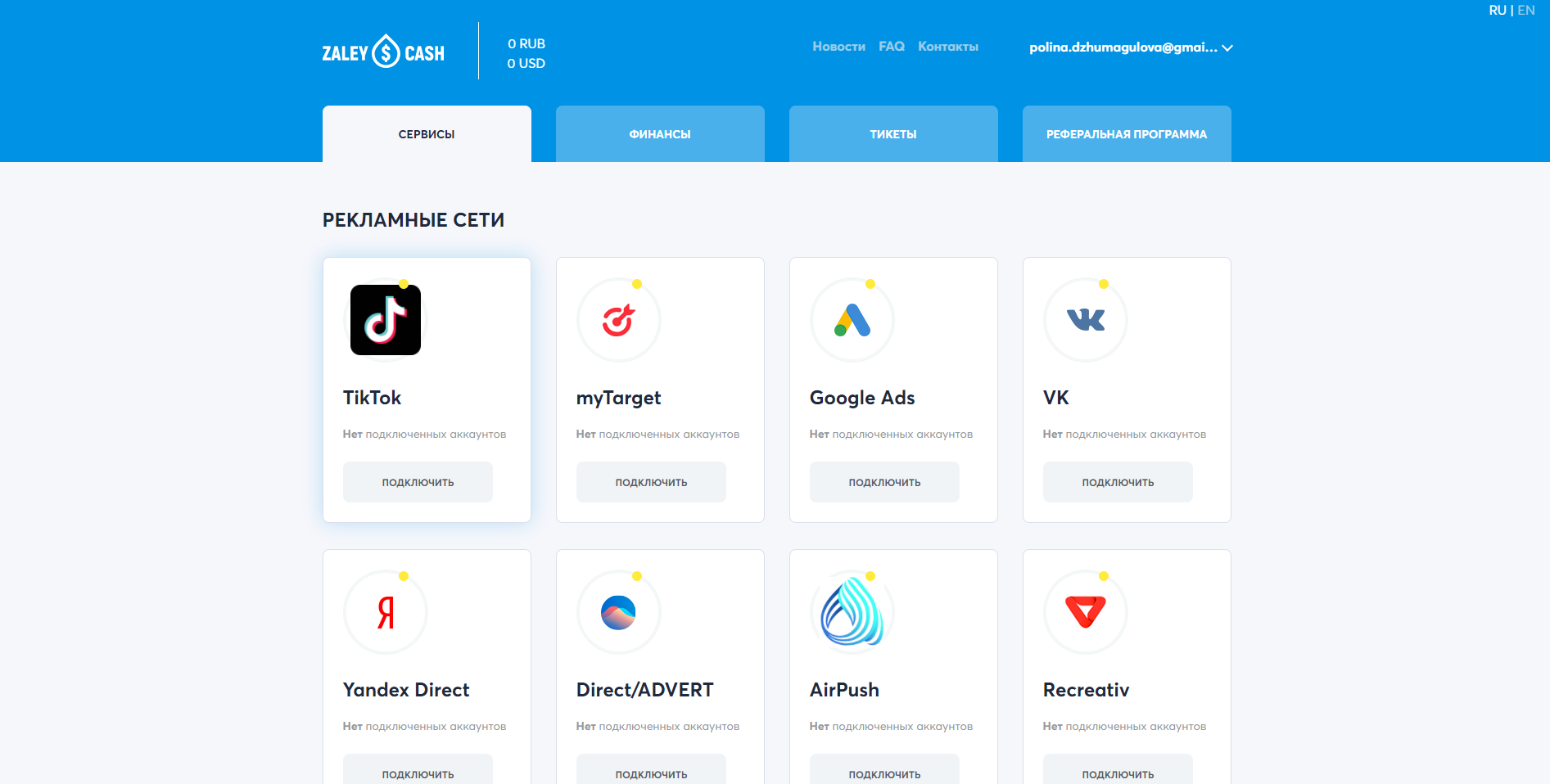Click myTarget's 'Нет подключенных аккаунтов' status
Viewport: 1550px width, 784px height.
[658, 435]
